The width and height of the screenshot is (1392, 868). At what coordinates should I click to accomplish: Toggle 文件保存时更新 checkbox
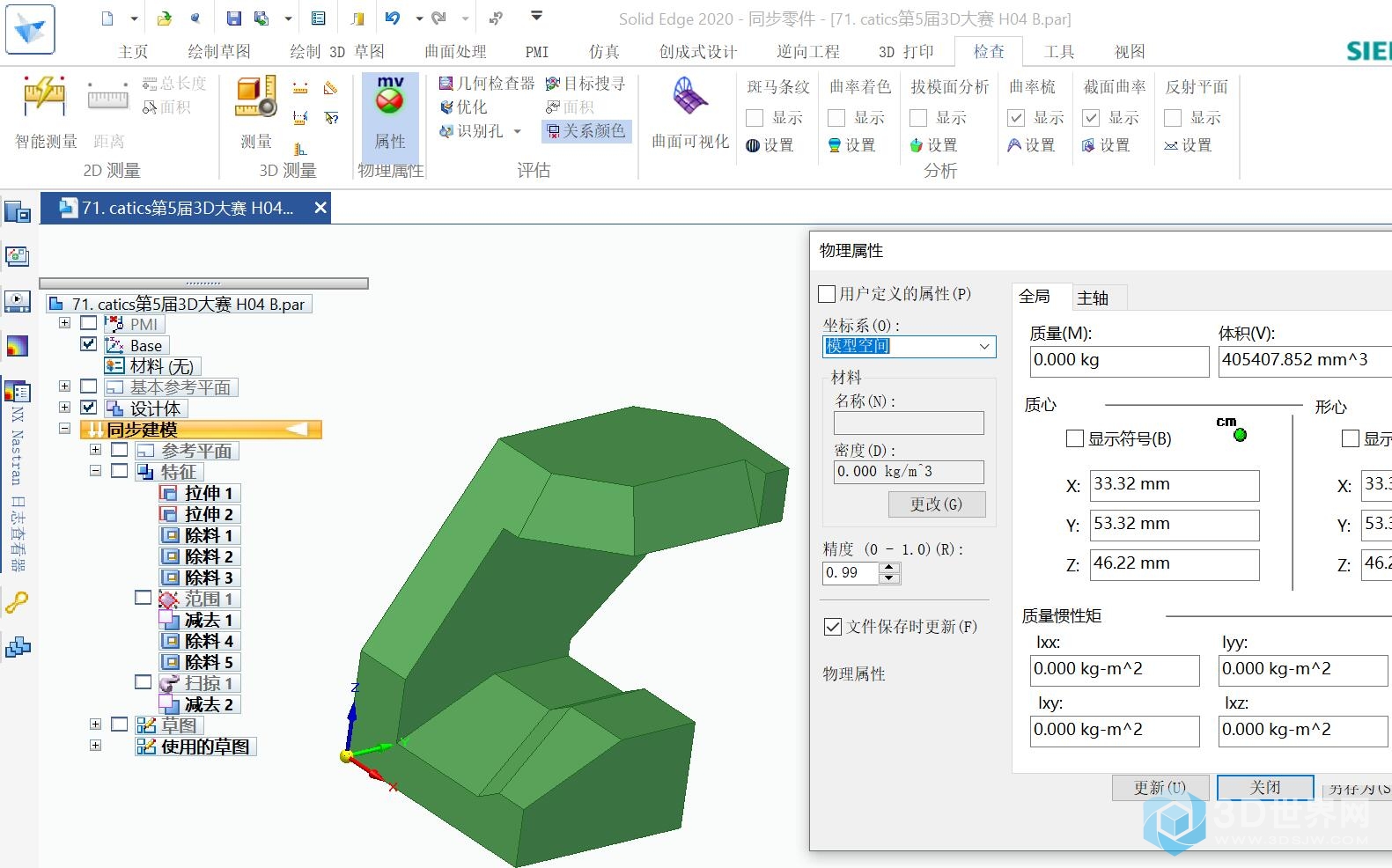point(832,627)
